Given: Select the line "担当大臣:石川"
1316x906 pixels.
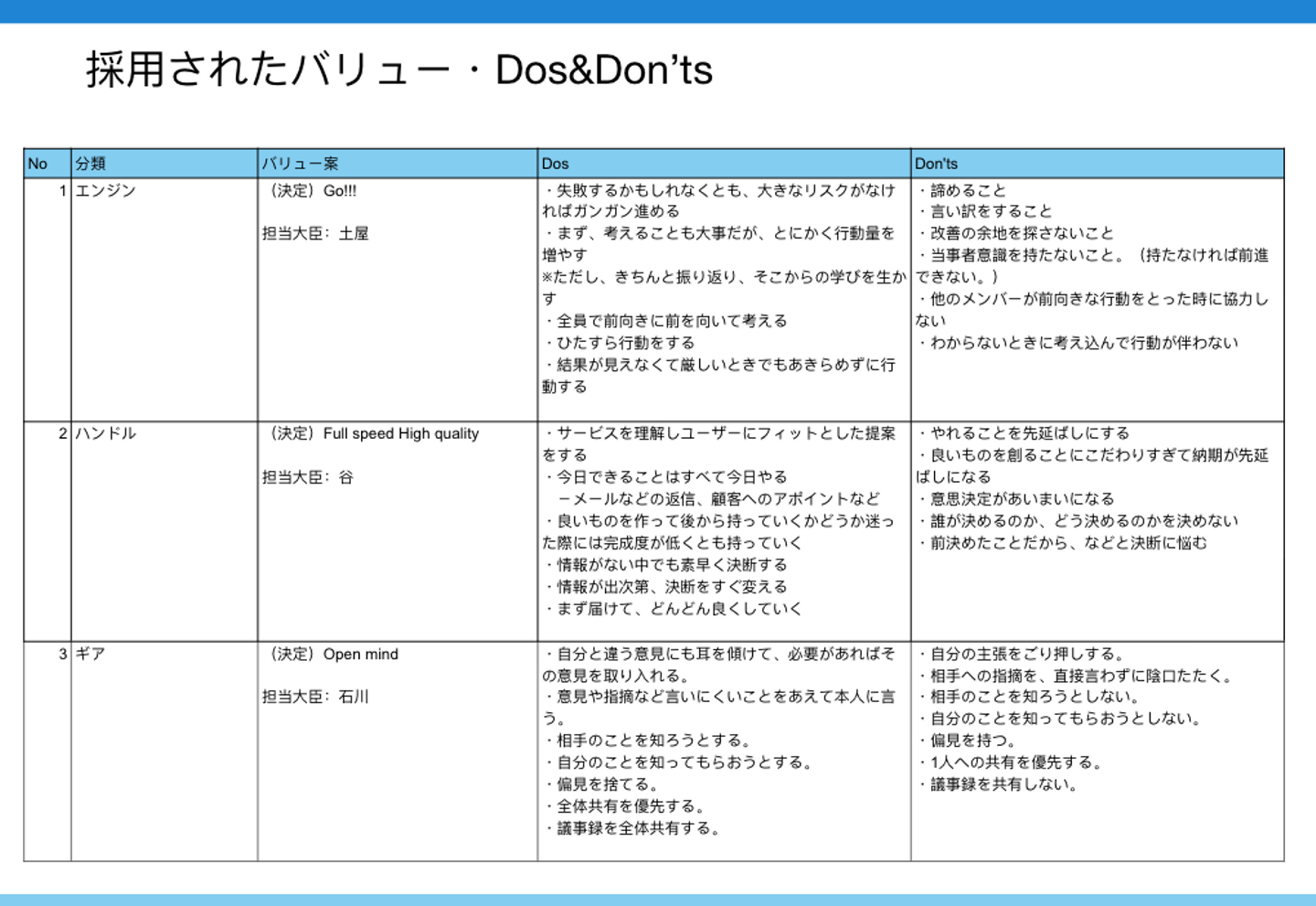Looking at the screenshot, I should click(315, 697).
